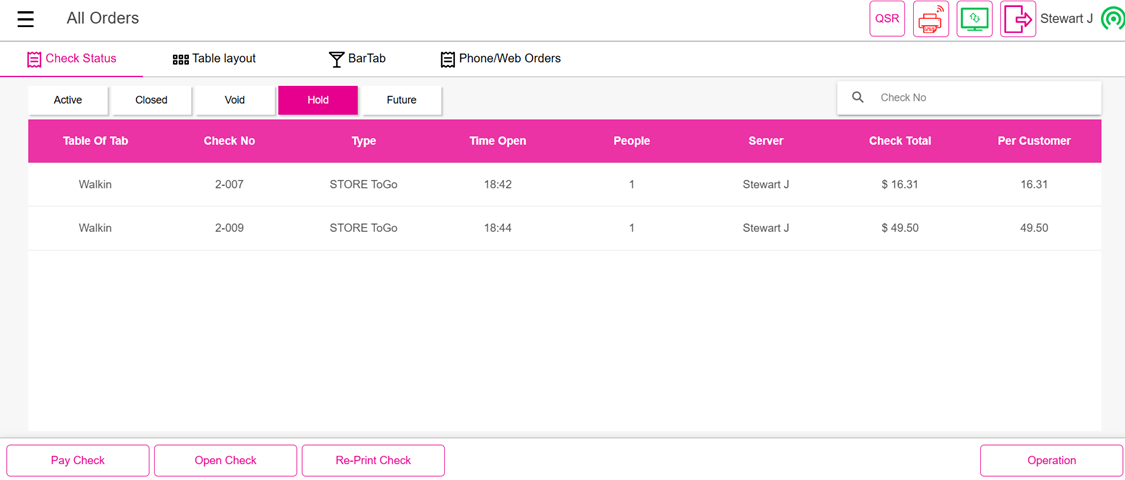Click the red wireless printer icon
The width and height of the screenshot is (1125, 480).
click(x=931, y=19)
